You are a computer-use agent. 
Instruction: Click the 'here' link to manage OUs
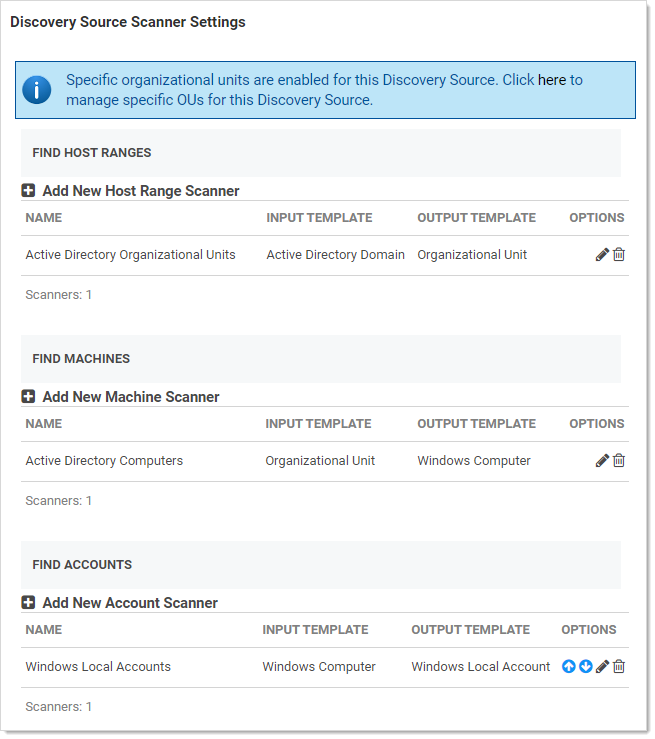coord(552,80)
